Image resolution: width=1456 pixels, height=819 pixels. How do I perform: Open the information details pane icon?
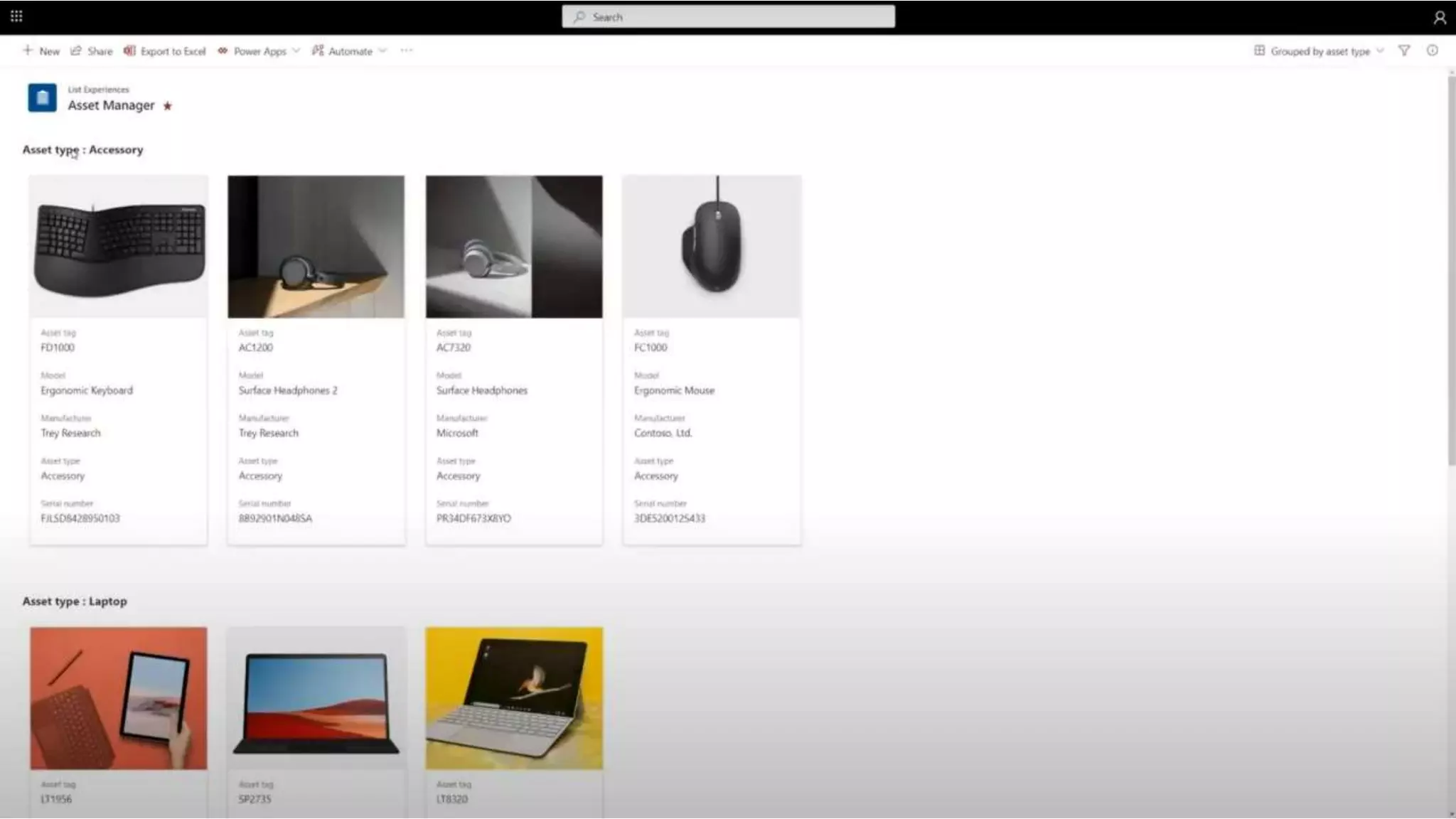coord(1433,50)
